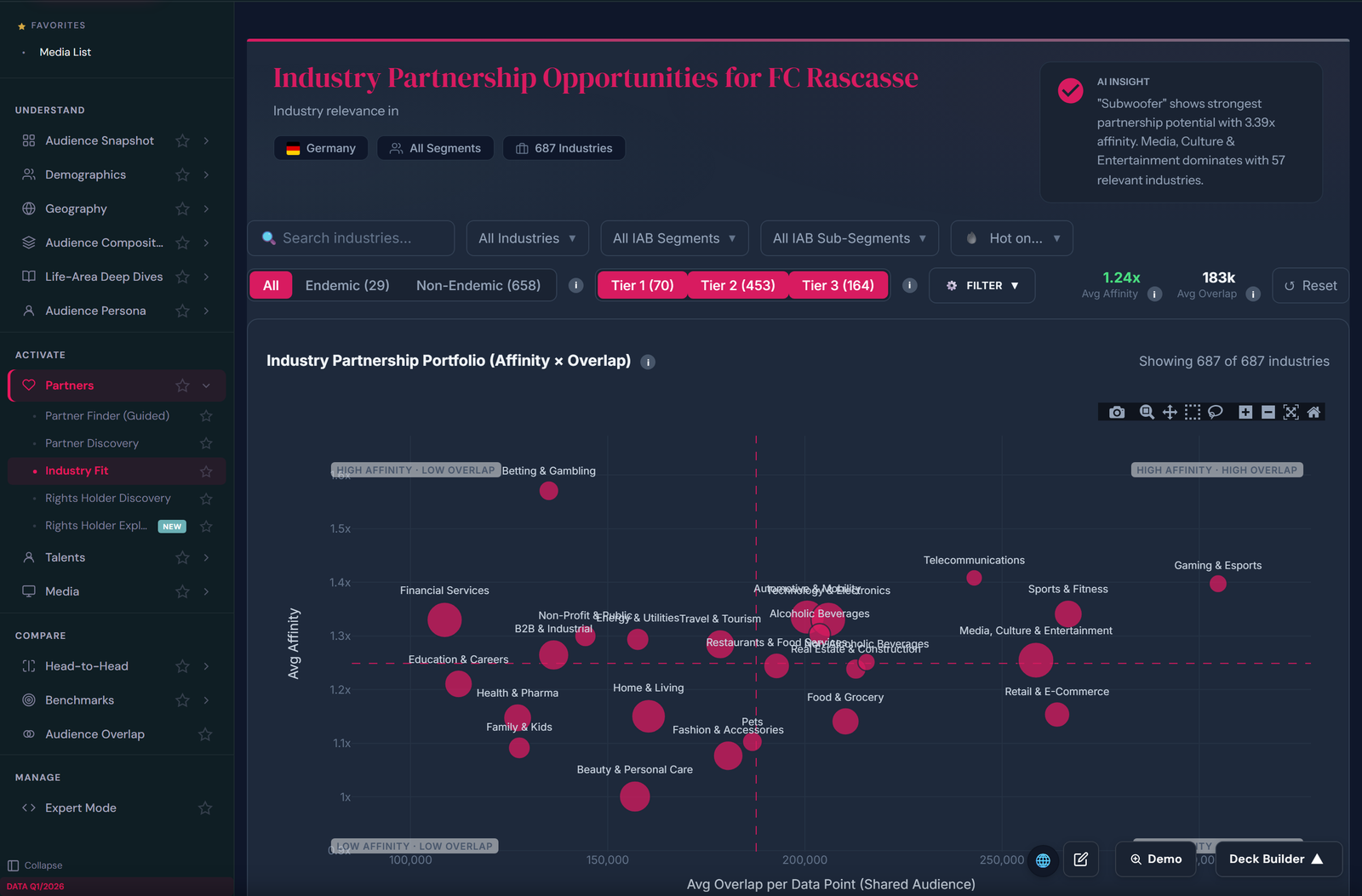Star the Industry Fit page

(x=206, y=471)
